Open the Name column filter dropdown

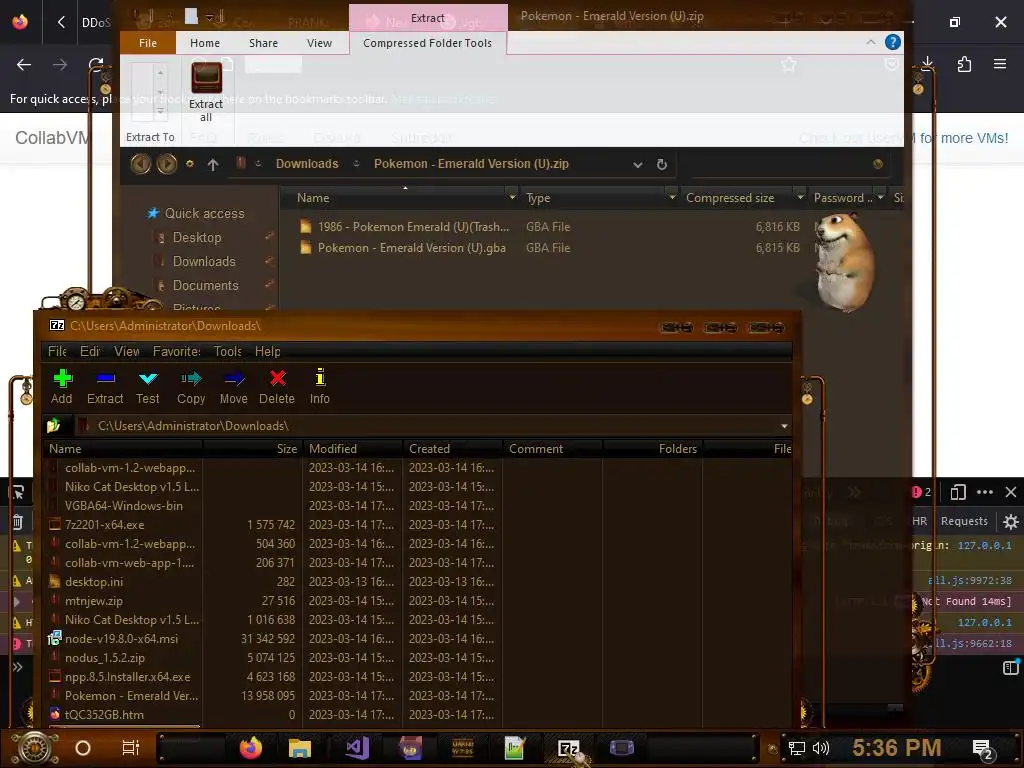(512, 197)
